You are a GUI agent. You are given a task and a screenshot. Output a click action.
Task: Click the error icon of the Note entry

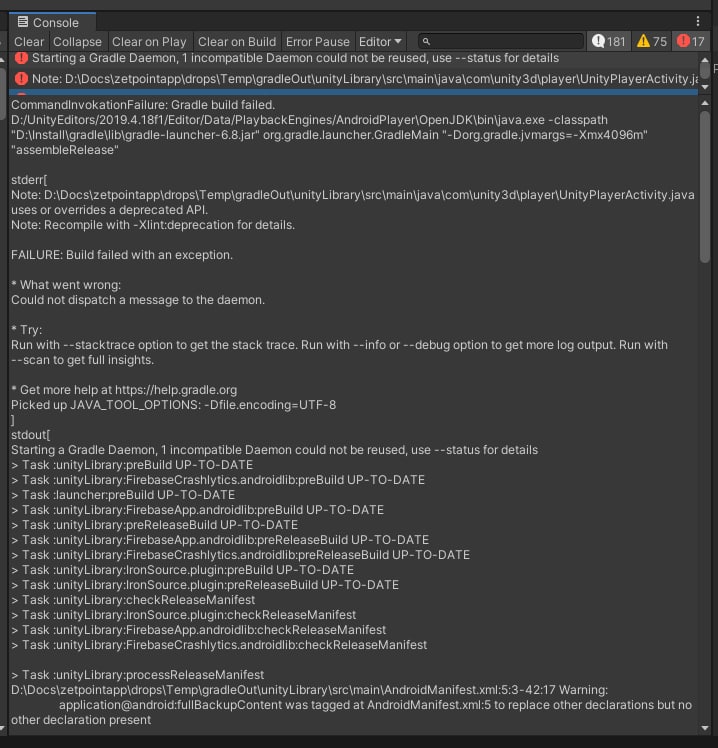click(x=21, y=79)
